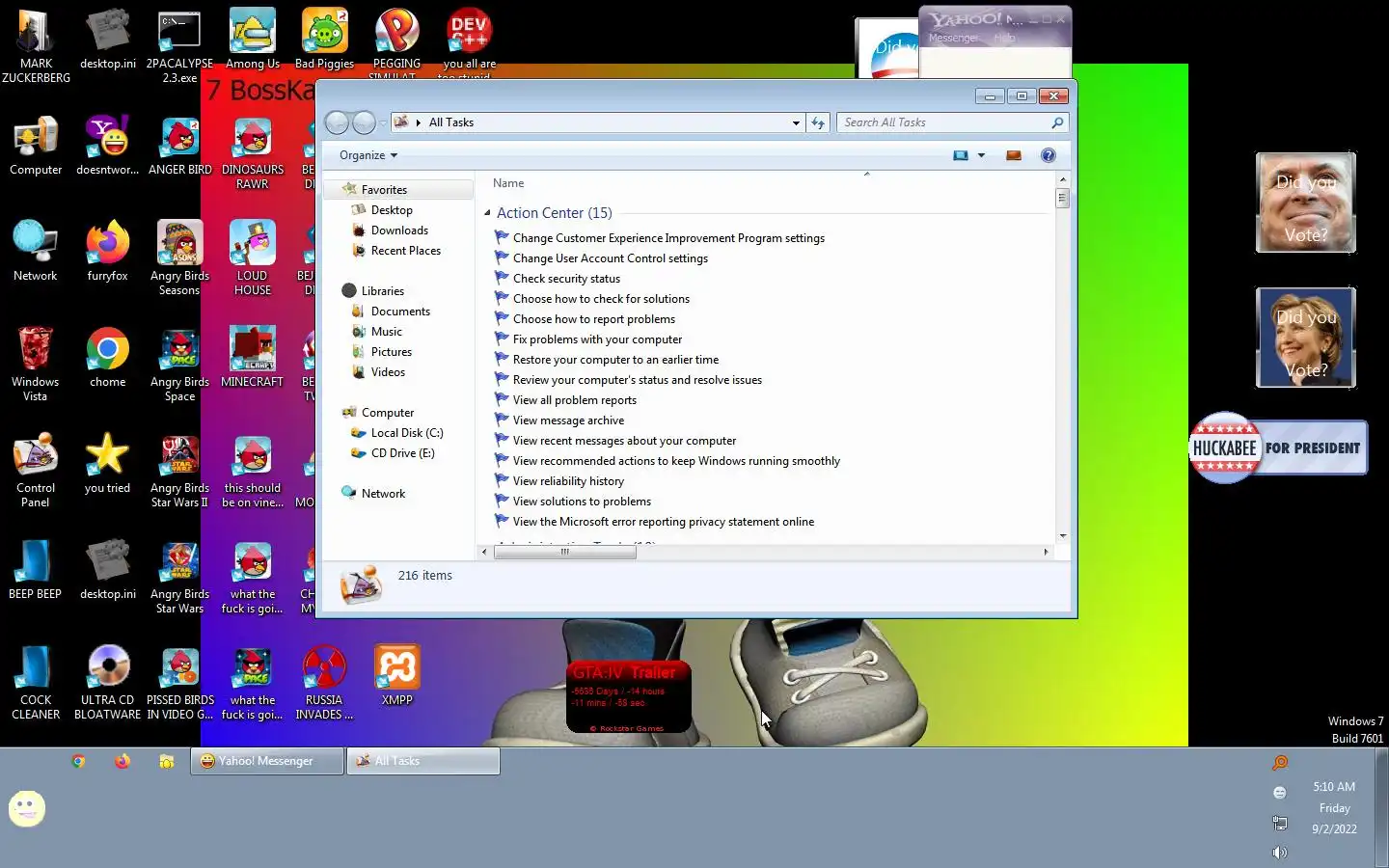Collapse the Action Center (15) group
This screenshot has width=1389, height=868.
click(487, 213)
